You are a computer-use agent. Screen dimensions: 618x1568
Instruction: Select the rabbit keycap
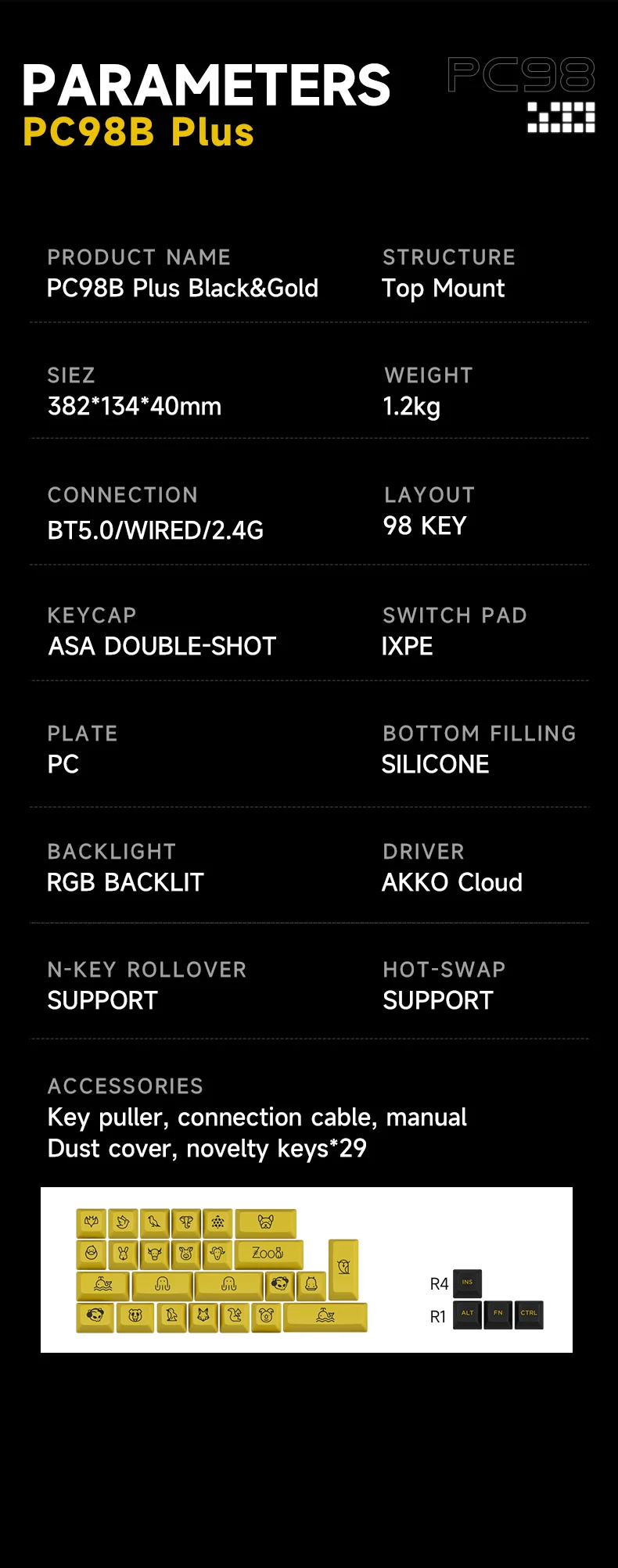click(123, 1254)
